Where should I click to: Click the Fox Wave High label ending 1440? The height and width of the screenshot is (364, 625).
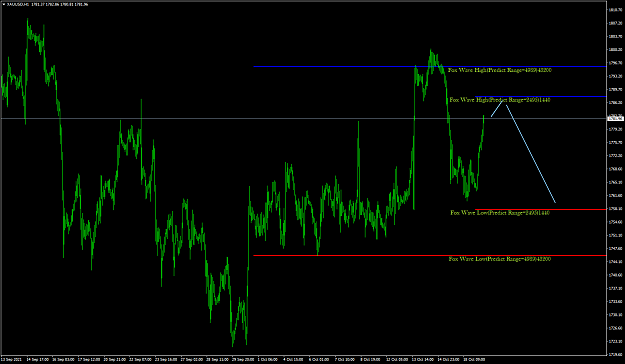point(500,100)
